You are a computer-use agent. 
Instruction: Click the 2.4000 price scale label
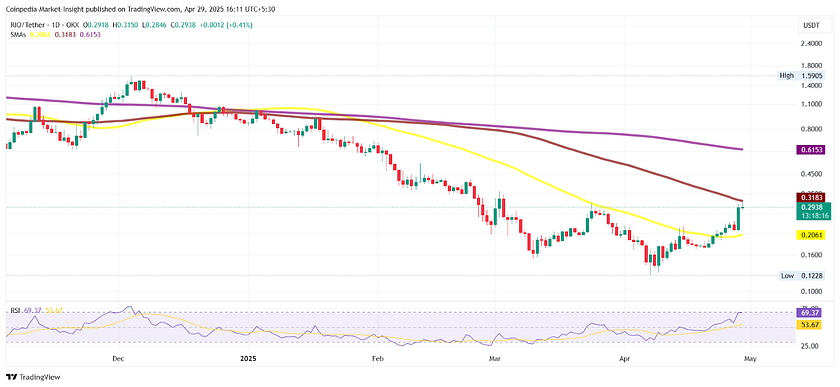point(813,44)
